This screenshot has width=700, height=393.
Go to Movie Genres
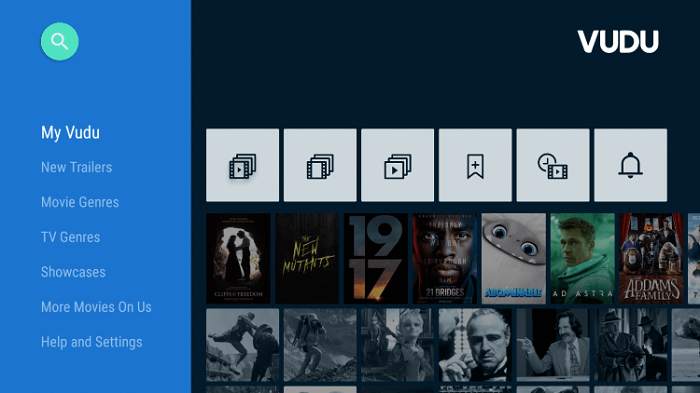[x=80, y=202]
